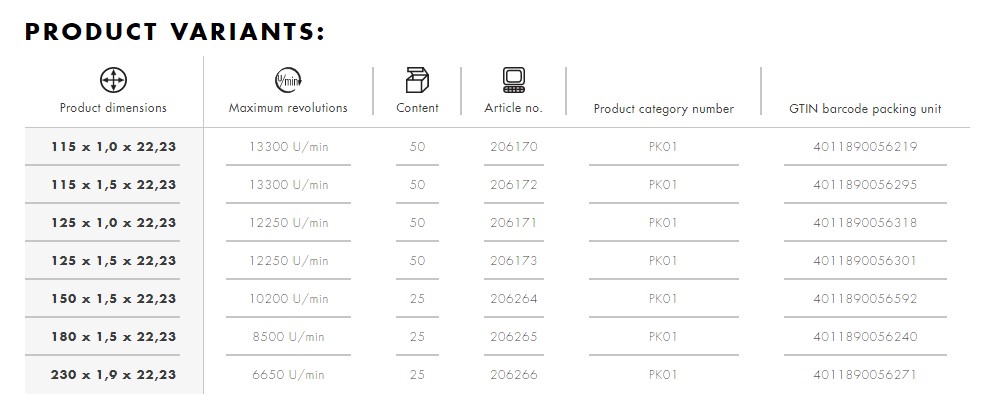Click the product dimensions crosshair arrows icon
Viewport: 998px width, 417px height.
click(113, 80)
